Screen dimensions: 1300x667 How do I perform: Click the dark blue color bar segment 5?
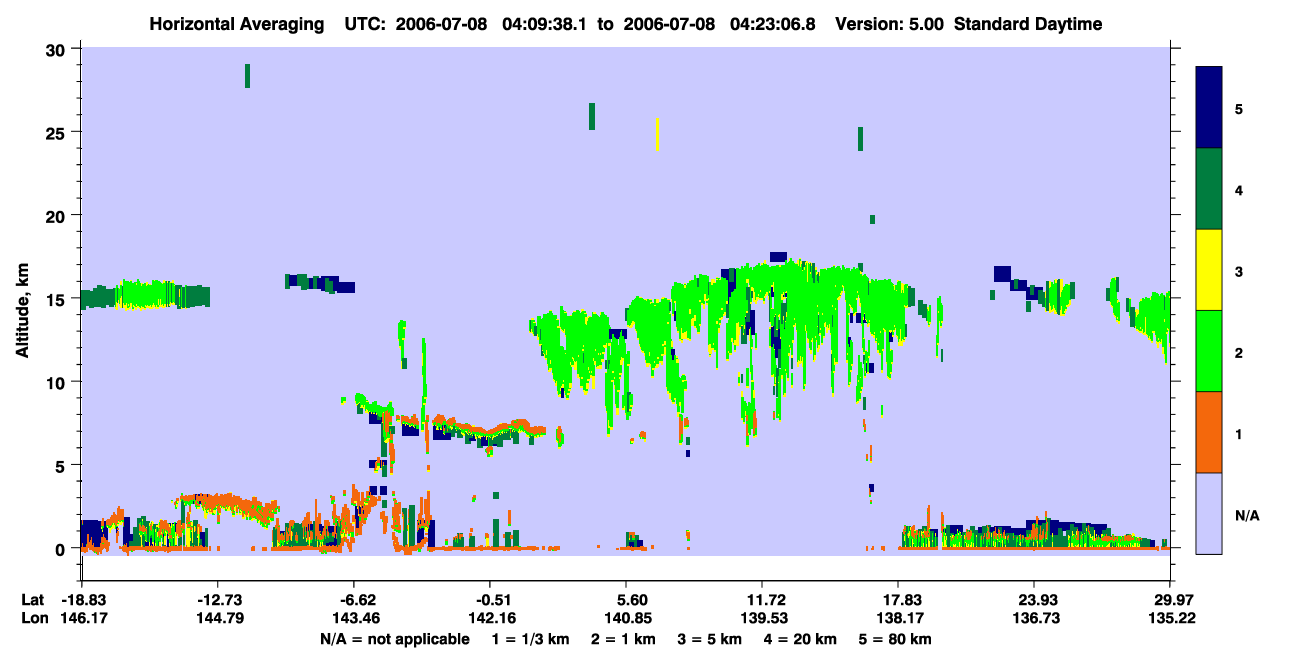point(1209,108)
